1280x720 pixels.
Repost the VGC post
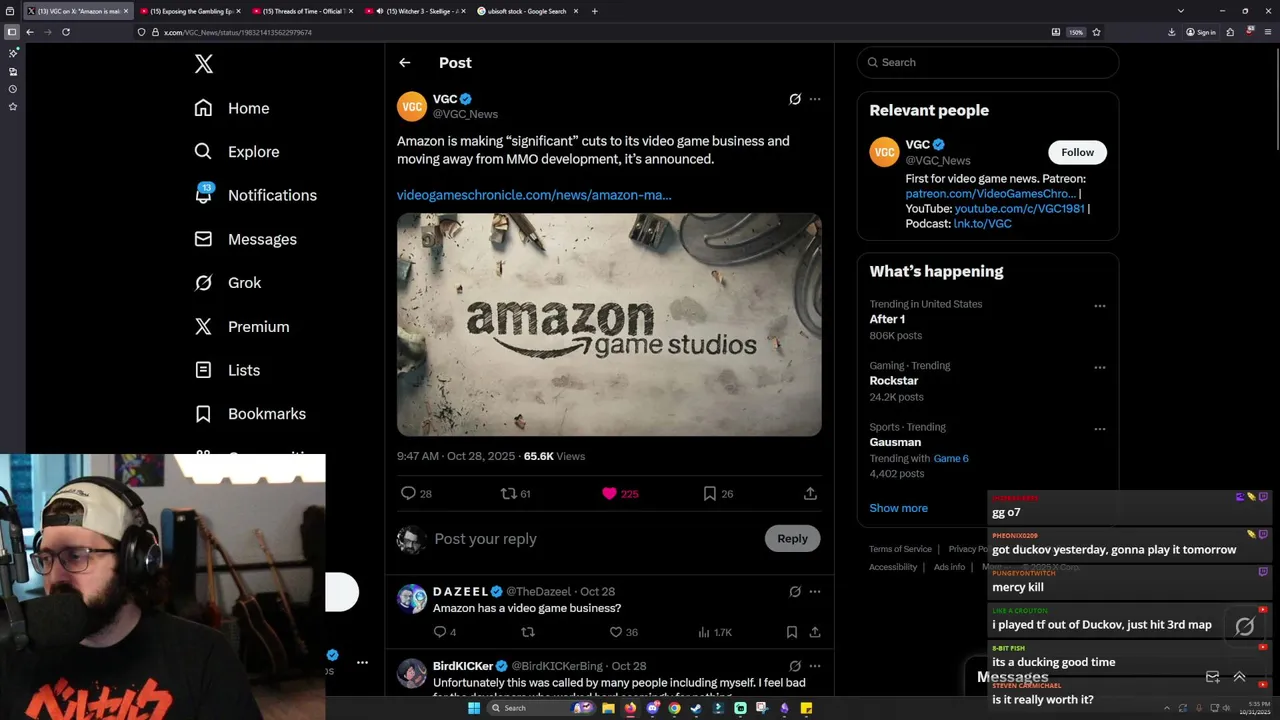(x=515, y=493)
